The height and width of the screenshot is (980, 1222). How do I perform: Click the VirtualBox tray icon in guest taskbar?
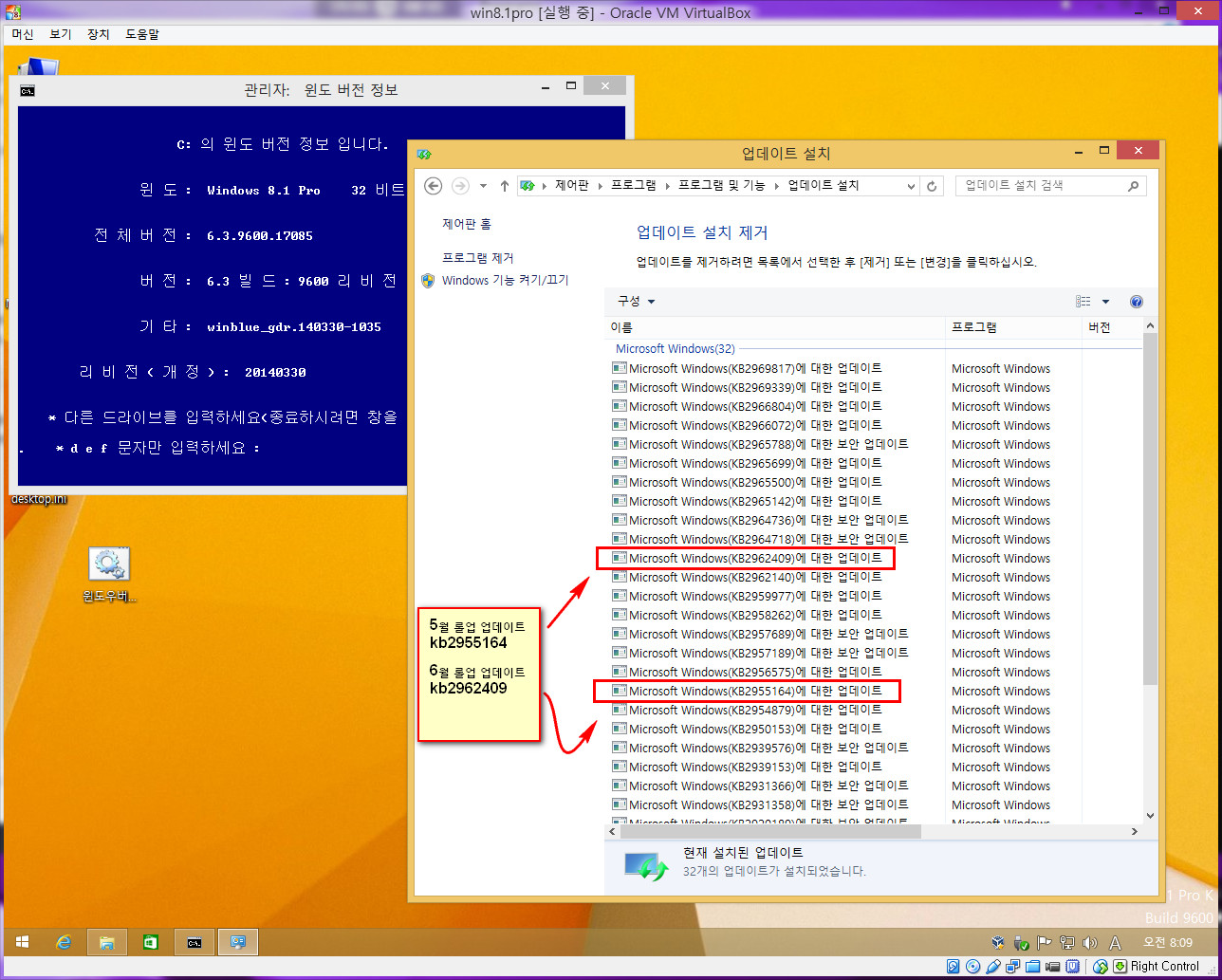[x=998, y=943]
